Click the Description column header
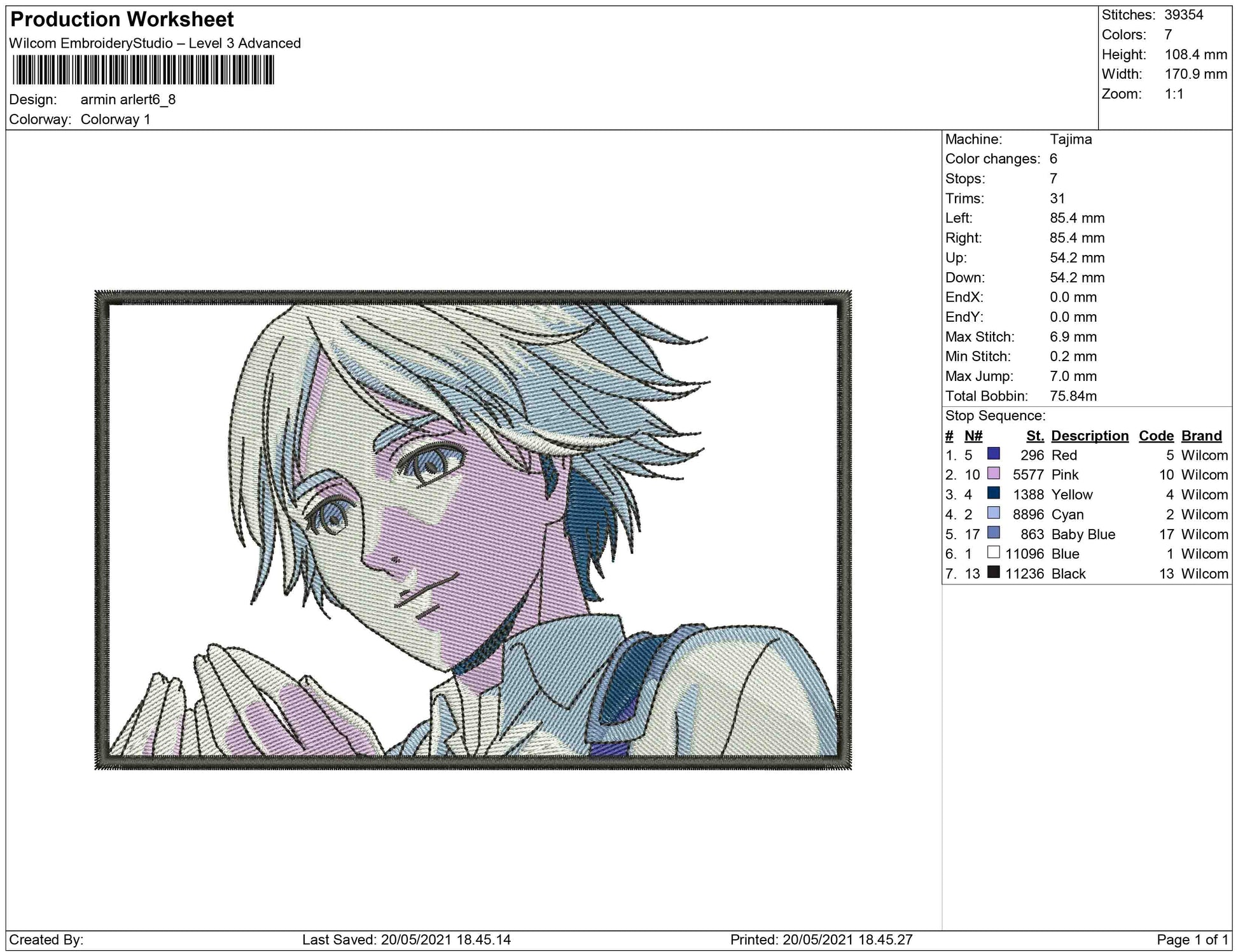 1089,436
